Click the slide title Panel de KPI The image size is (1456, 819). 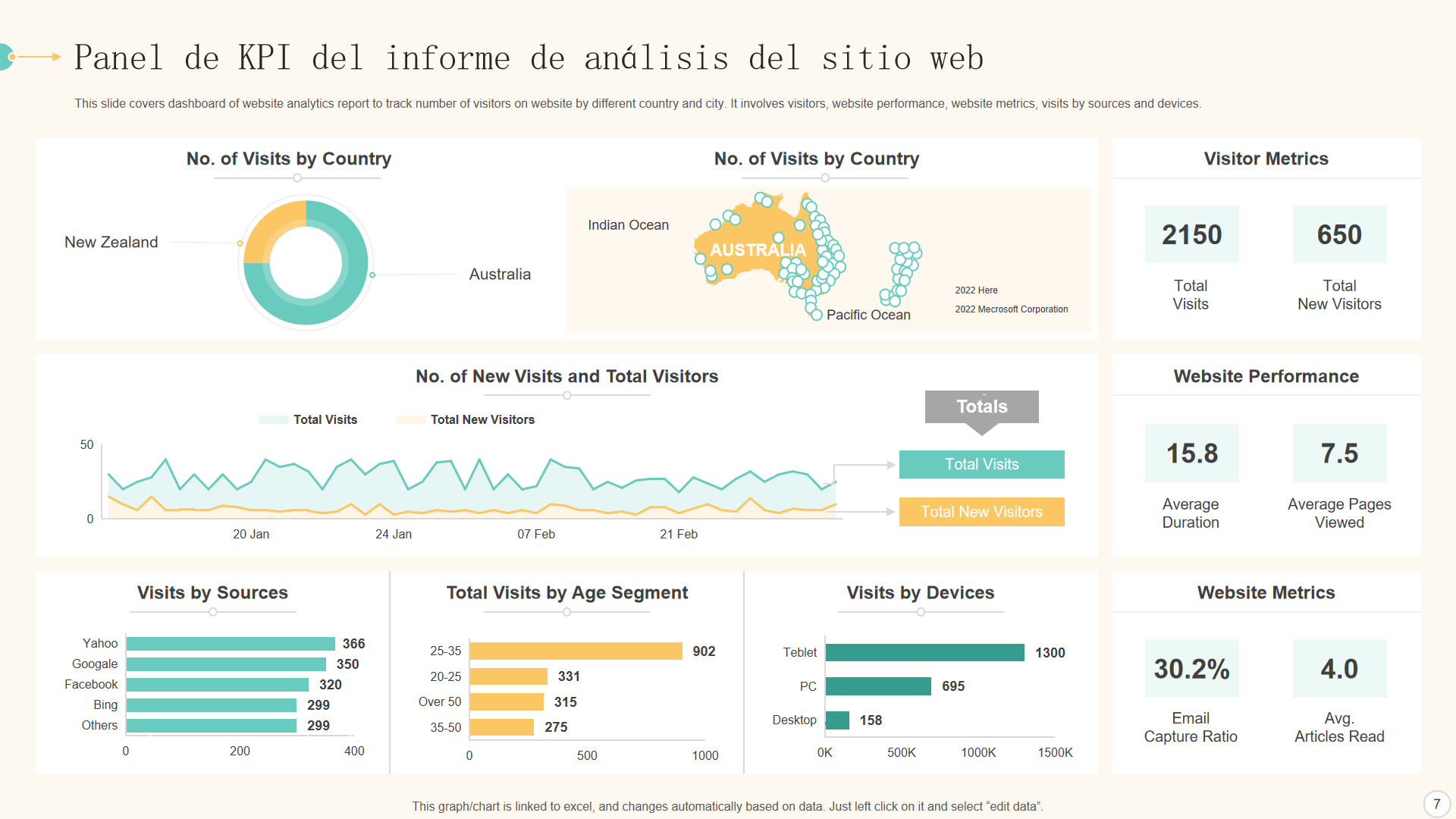pyautogui.click(x=529, y=58)
